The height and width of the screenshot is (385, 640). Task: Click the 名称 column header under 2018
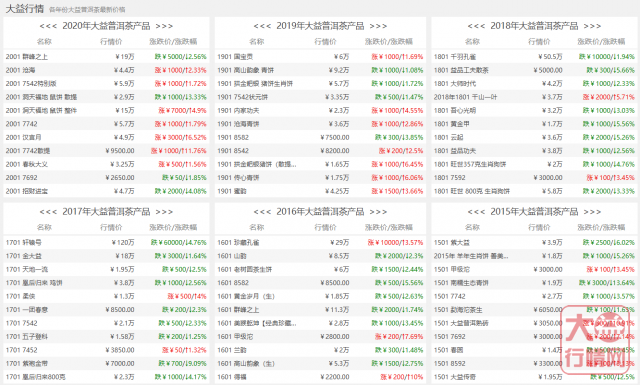point(472,42)
